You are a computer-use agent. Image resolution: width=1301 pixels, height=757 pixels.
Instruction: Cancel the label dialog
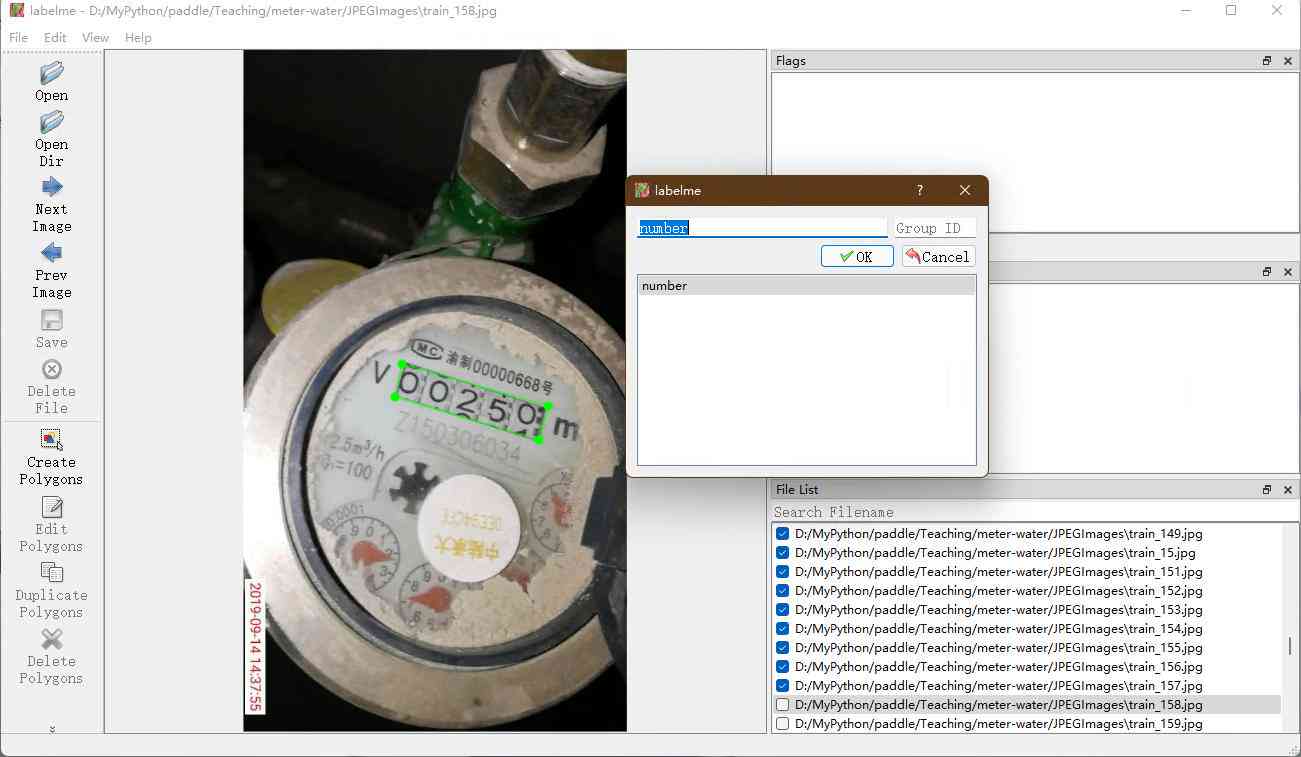938,257
